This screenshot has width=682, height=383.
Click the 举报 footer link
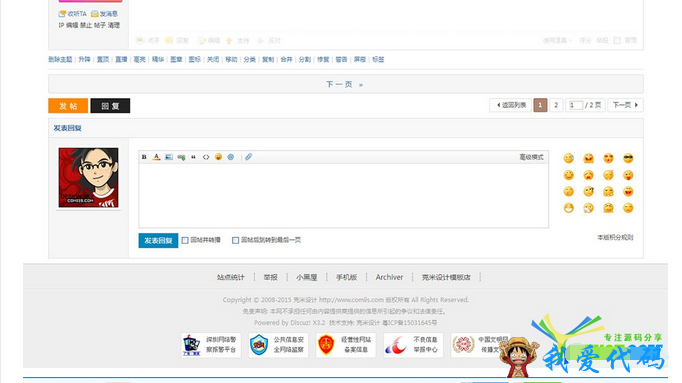tap(270, 277)
